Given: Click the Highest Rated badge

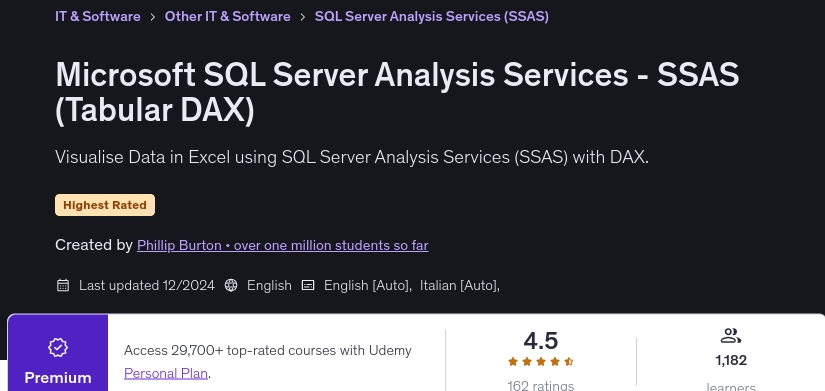Looking at the screenshot, I should click(x=105, y=205).
